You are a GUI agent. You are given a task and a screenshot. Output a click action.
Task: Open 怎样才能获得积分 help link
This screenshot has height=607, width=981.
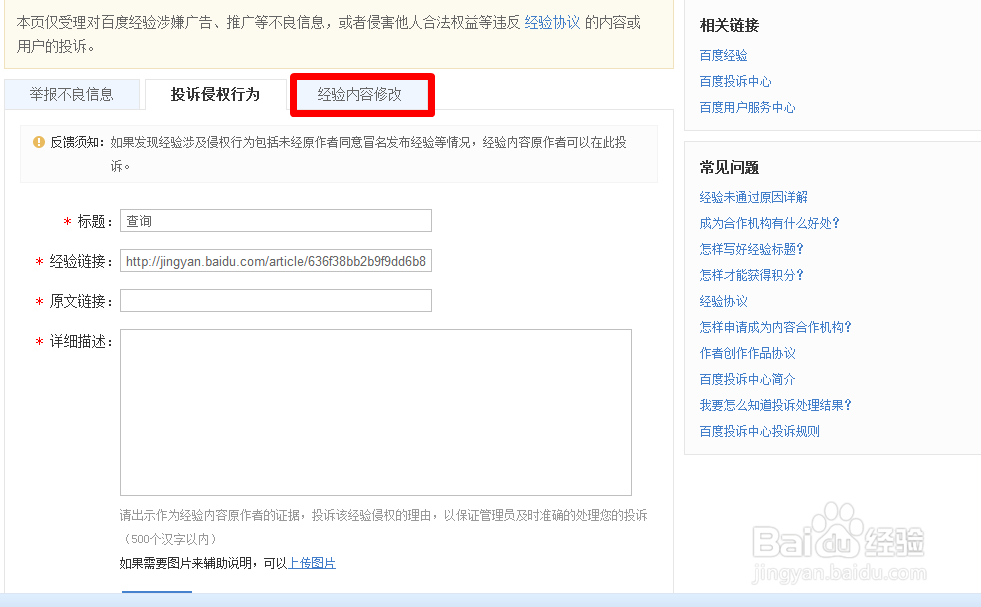click(750, 274)
